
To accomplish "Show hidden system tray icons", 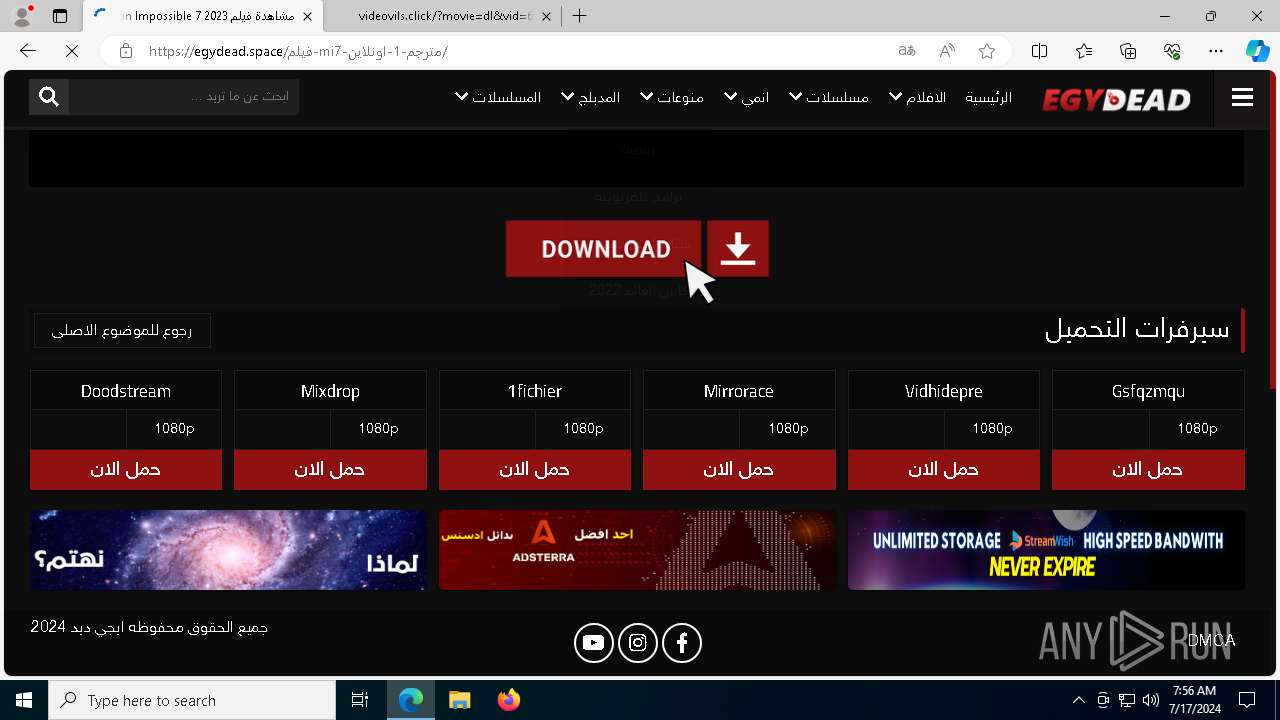I will (1078, 700).
